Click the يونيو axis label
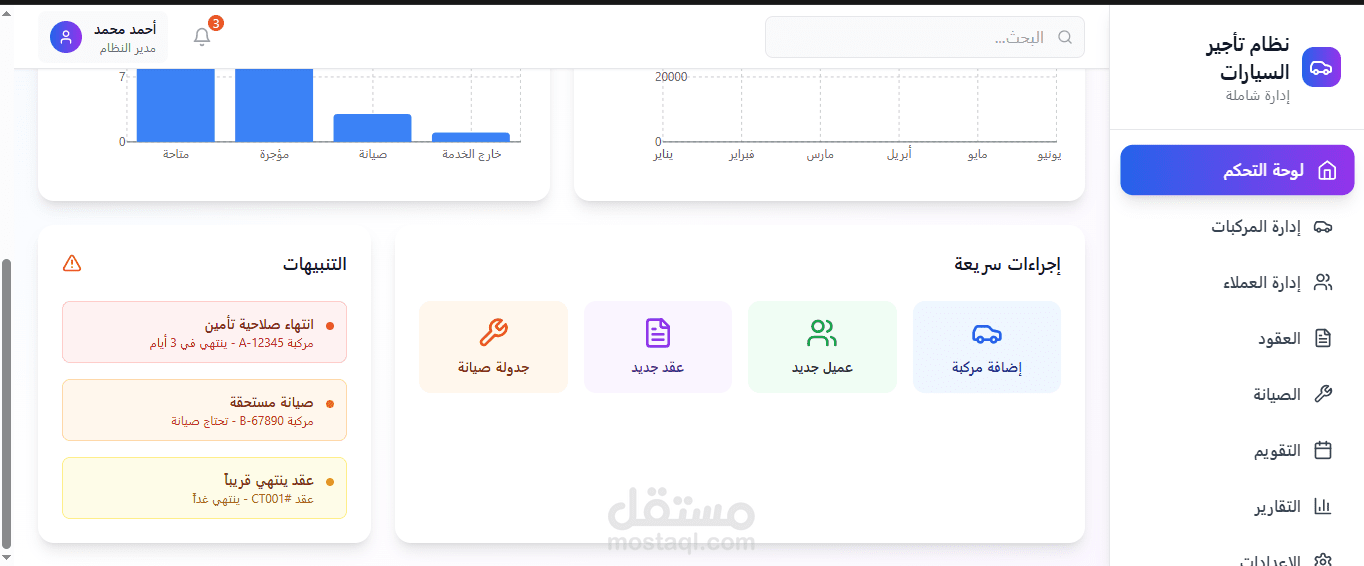The height and width of the screenshot is (566, 1364). pos(1050,155)
